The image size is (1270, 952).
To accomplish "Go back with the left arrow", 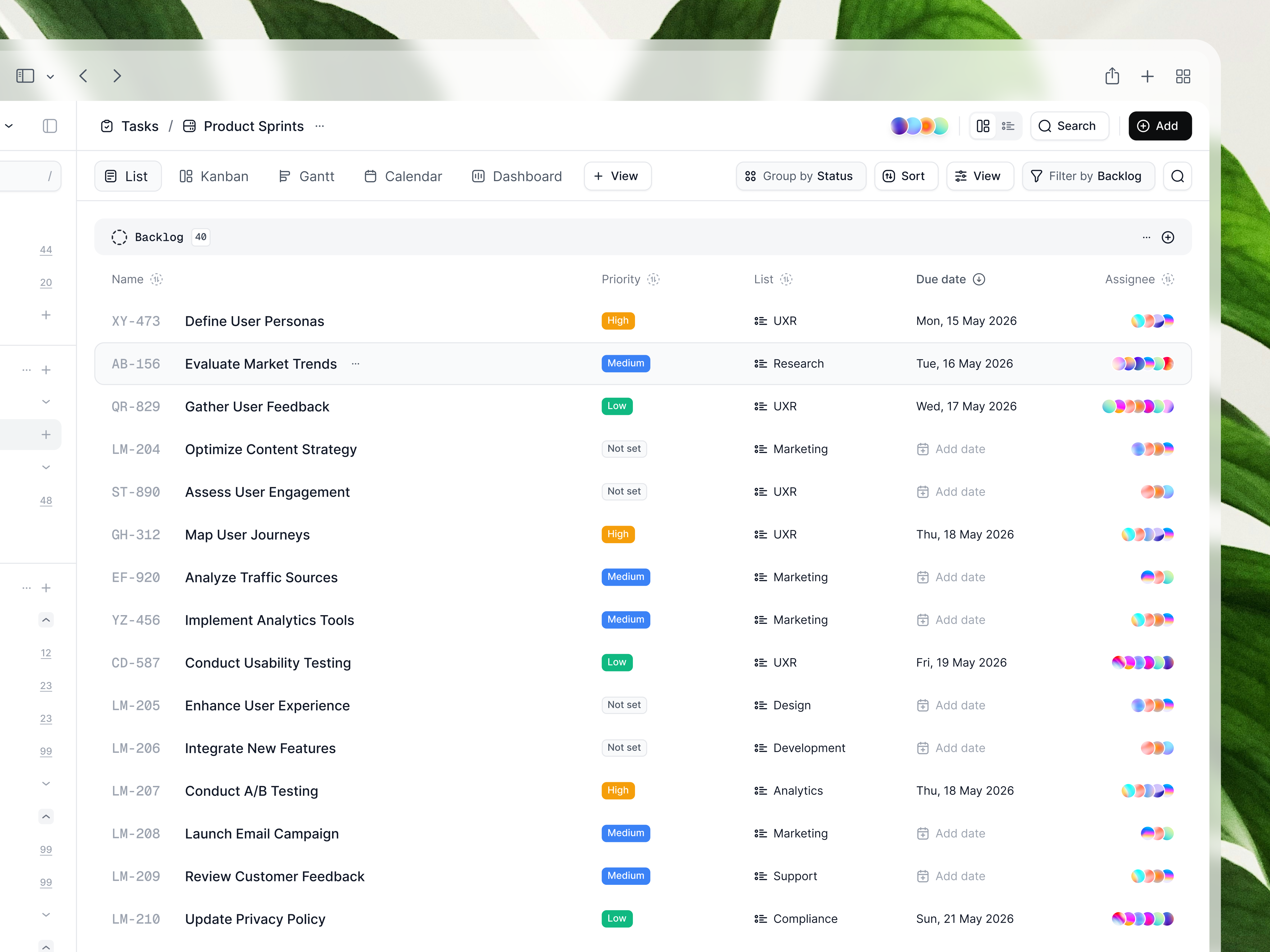I will [83, 76].
